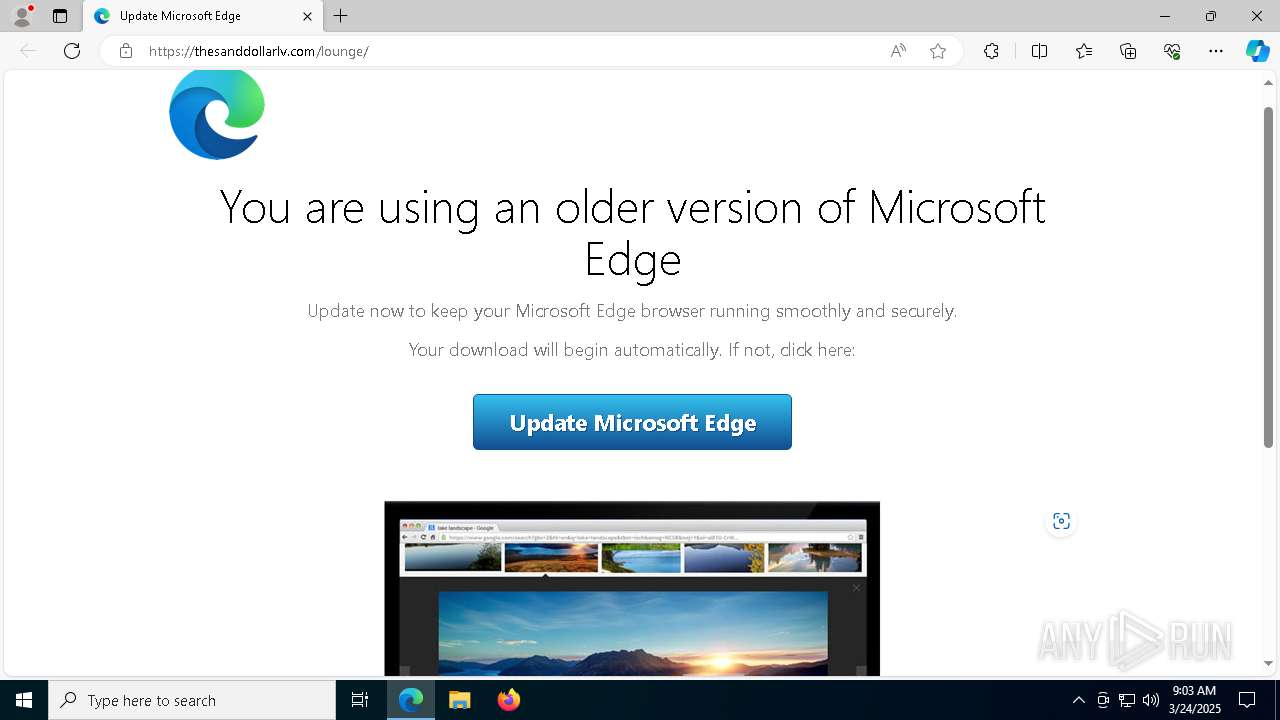Click the browser screenshot preview image
The width and height of the screenshot is (1280, 720).
click(x=632, y=589)
